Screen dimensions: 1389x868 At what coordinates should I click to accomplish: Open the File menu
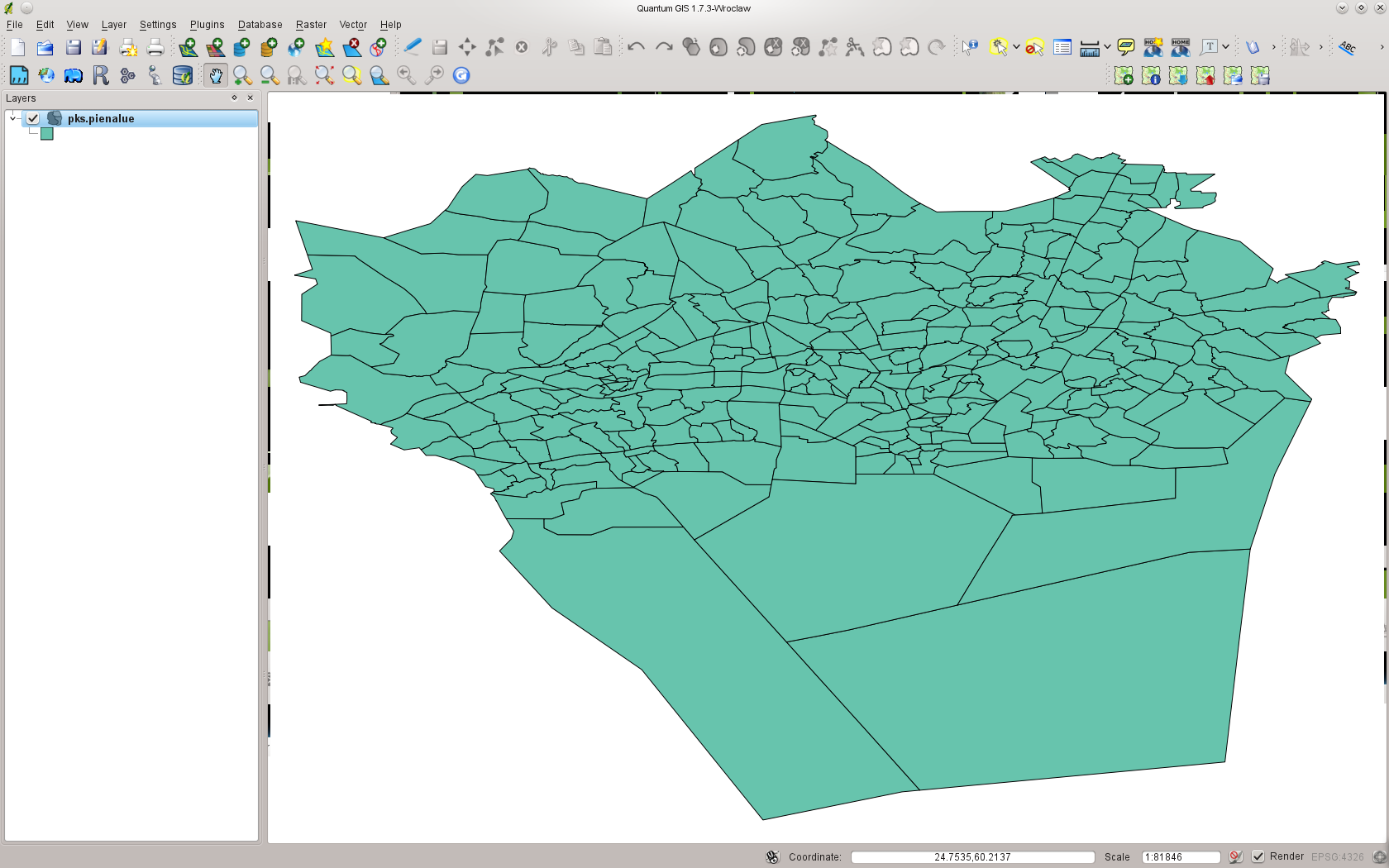[15, 25]
